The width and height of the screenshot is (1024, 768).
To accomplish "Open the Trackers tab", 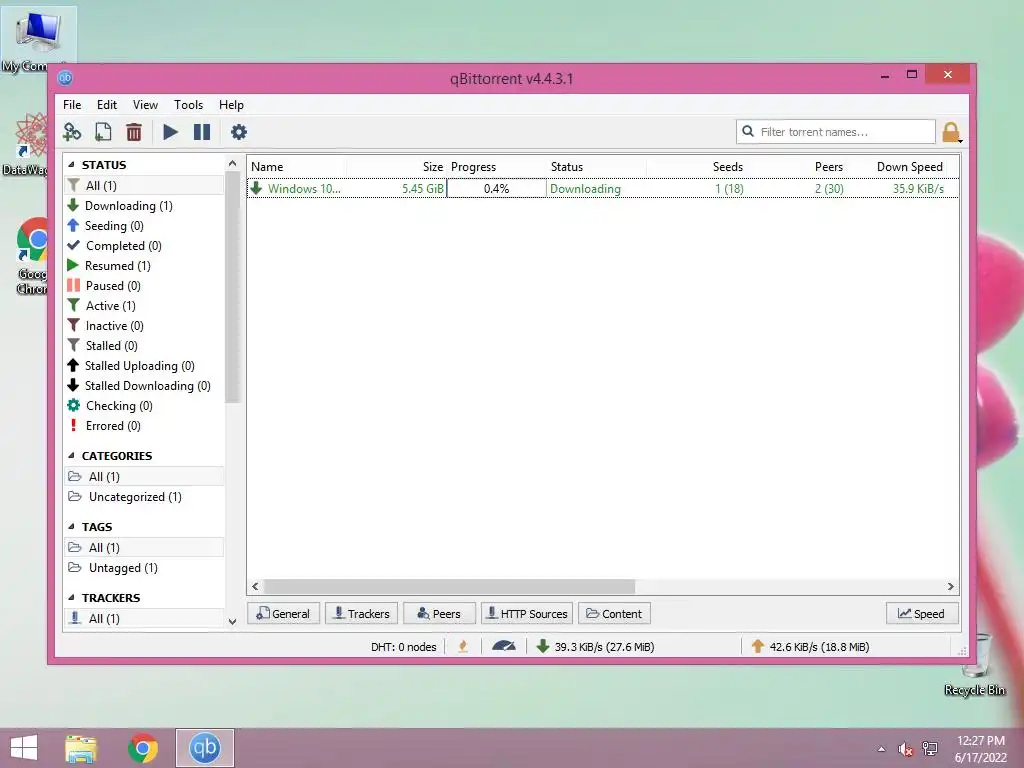I will [362, 614].
